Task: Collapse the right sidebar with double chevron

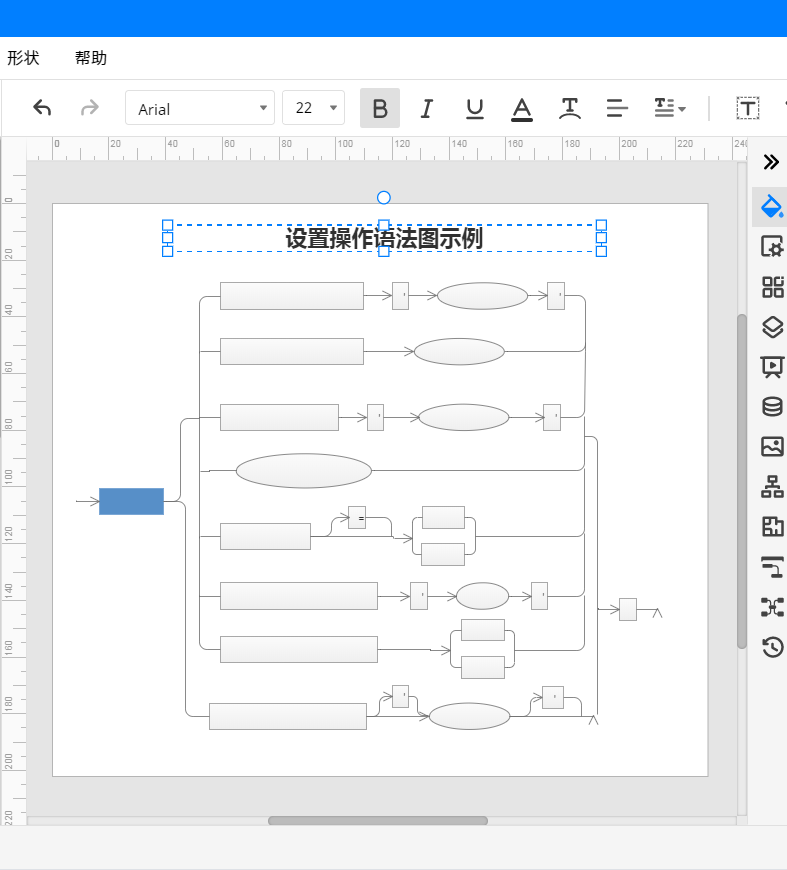Action: click(x=771, y=162)
